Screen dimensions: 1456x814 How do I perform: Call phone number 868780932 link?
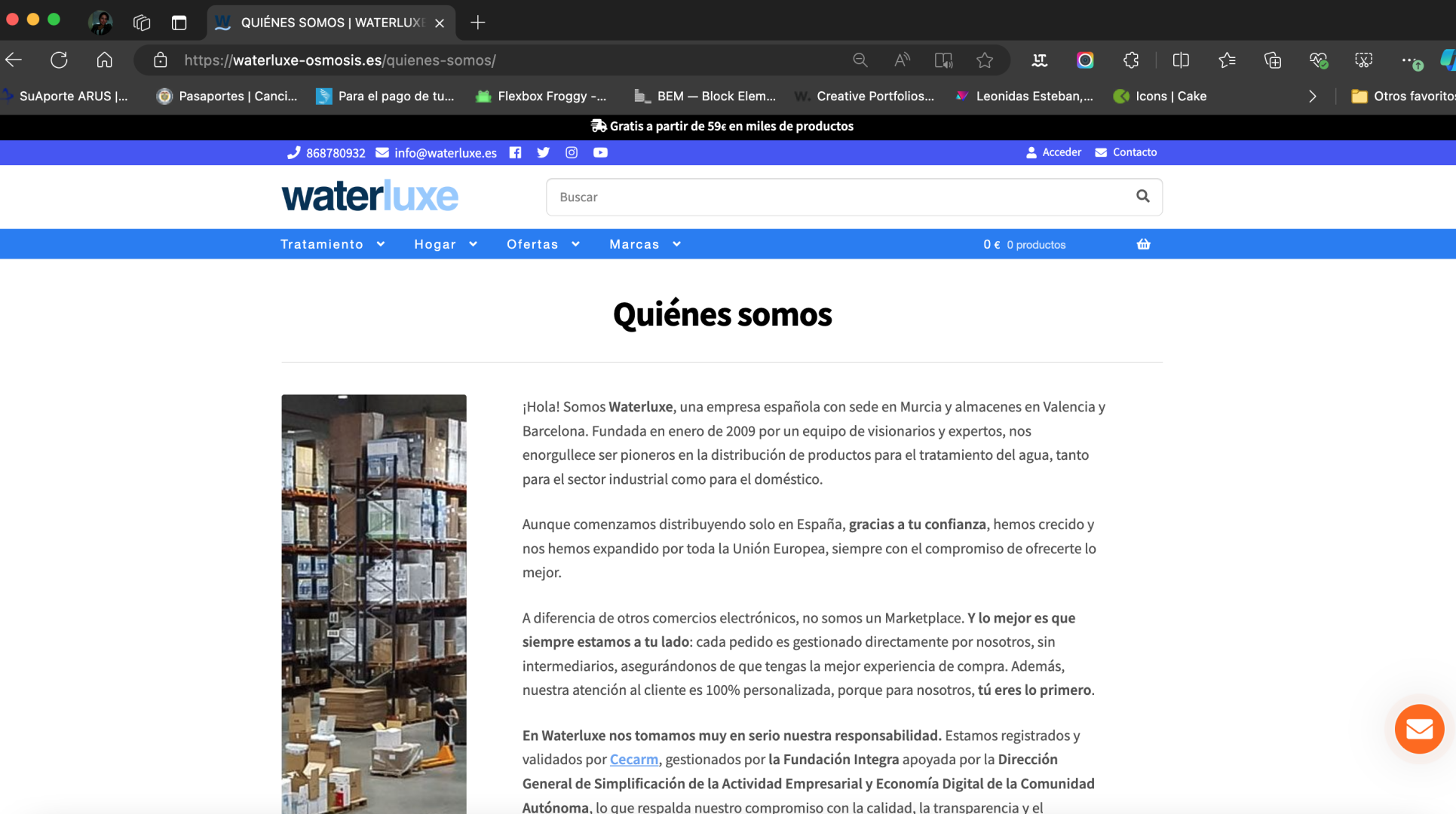pyautogui.click(x=326, y=153)
